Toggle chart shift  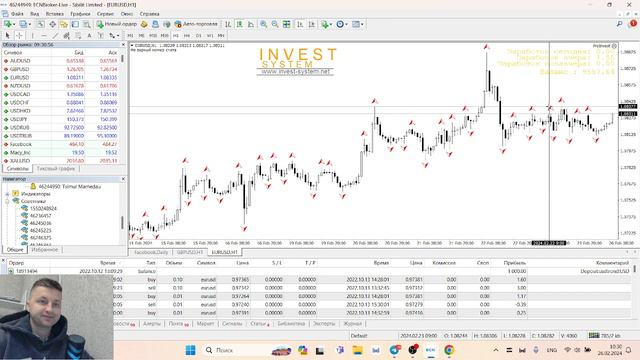312,24
